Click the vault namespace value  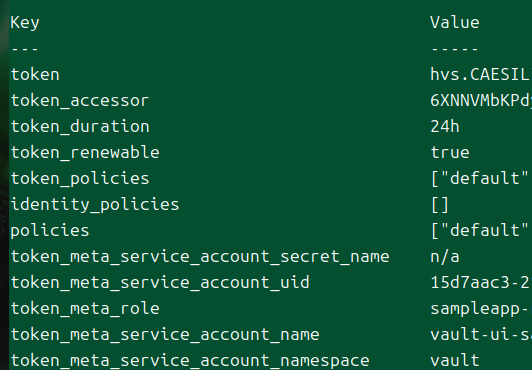455,360
